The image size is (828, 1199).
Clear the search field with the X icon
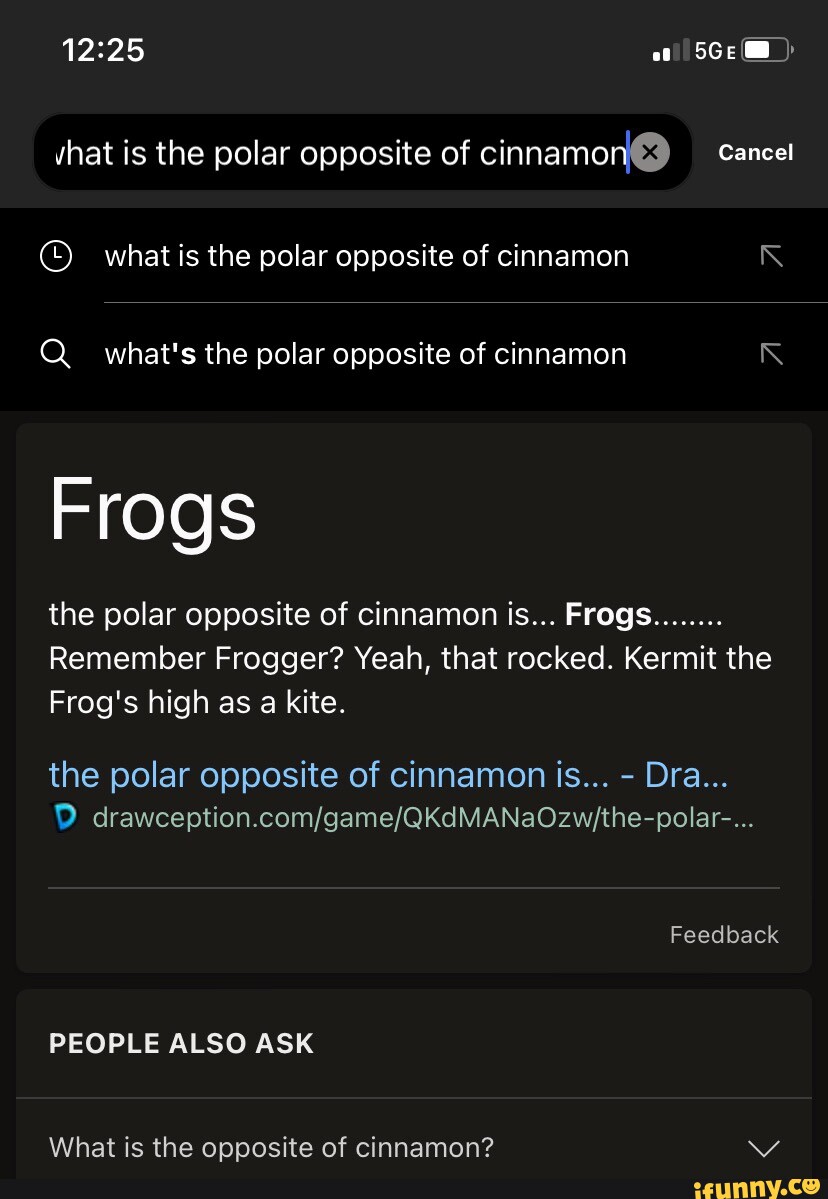point(649,152)
